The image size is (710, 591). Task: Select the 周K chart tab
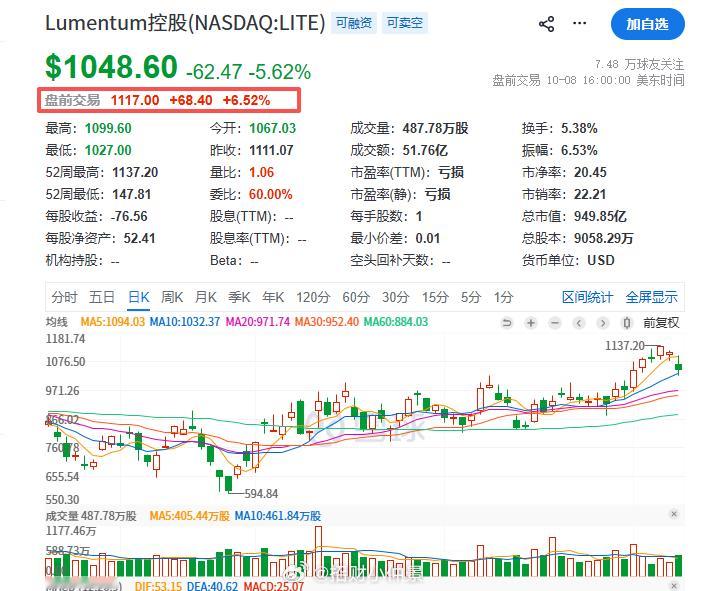tap(172, 297)
